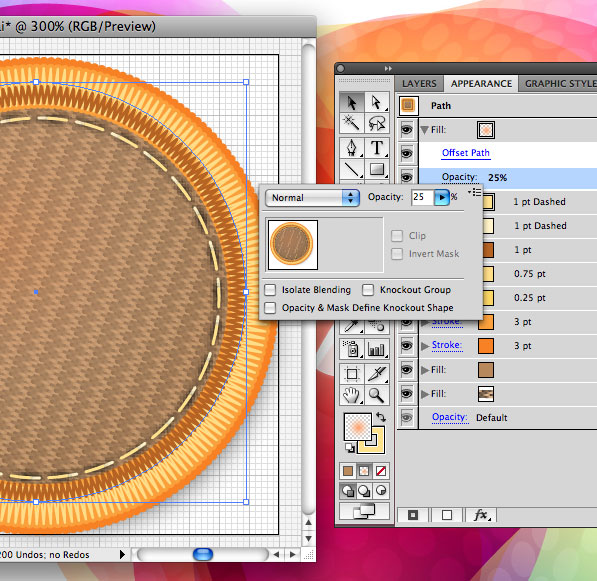Click the toolbox Fill color box
The height and width of the screenshot is (581, 597).
pos(358,427)
